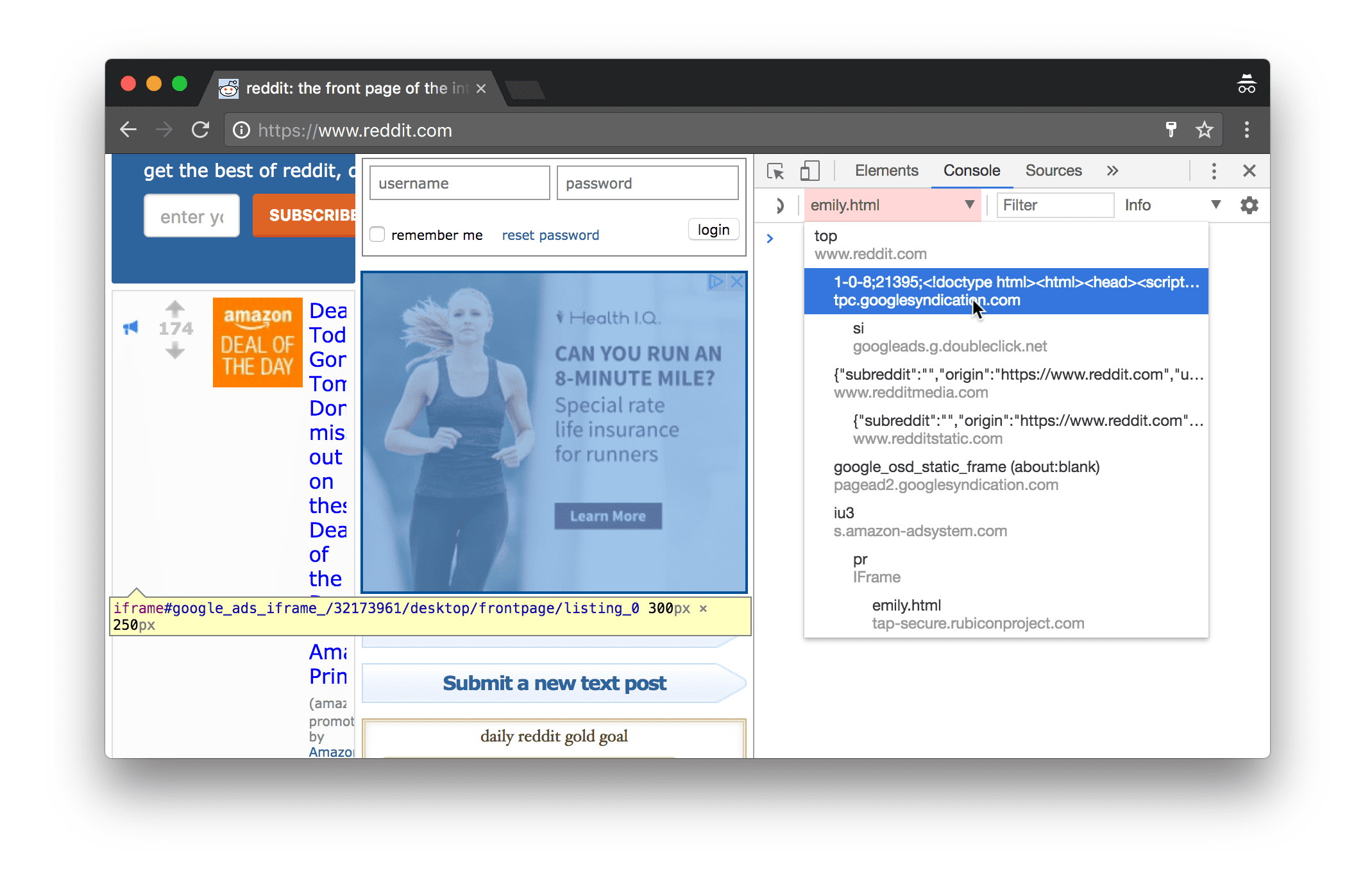Click the device toolbar toggle icon
This screenshot has height=871, width=1372.
[808, 170]
